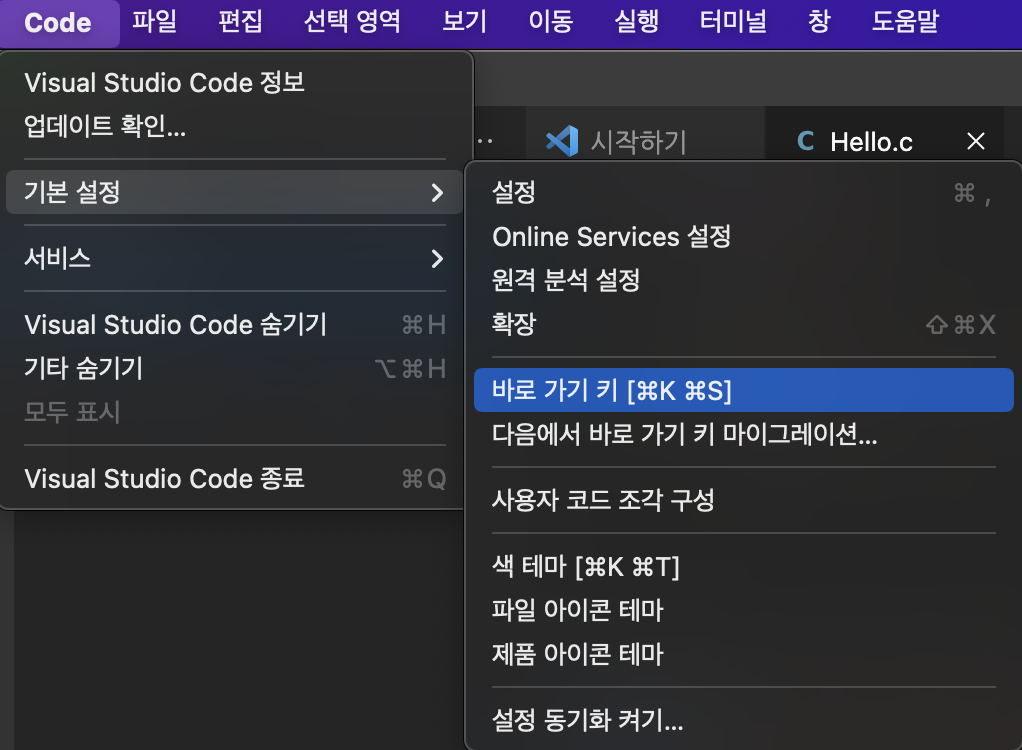Open 설정 in the submenu
This screenshot has height=750, width=1022.
(744, 193)
